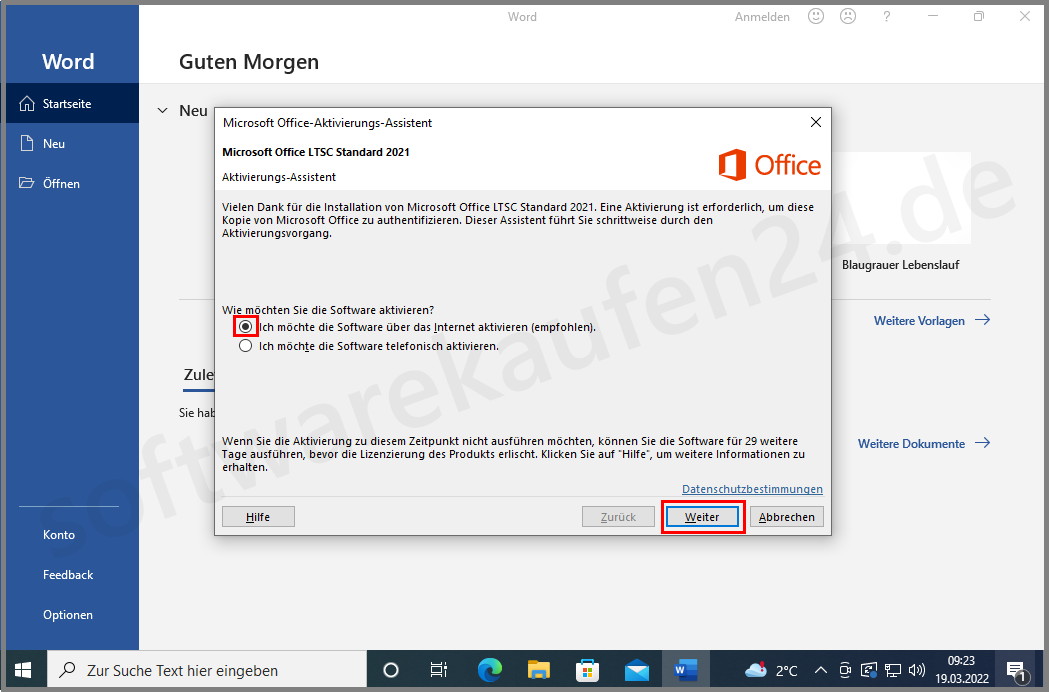Click the Abbrechen button
The height and width of the screenshot is (692, 1049).
pos(787,517)
